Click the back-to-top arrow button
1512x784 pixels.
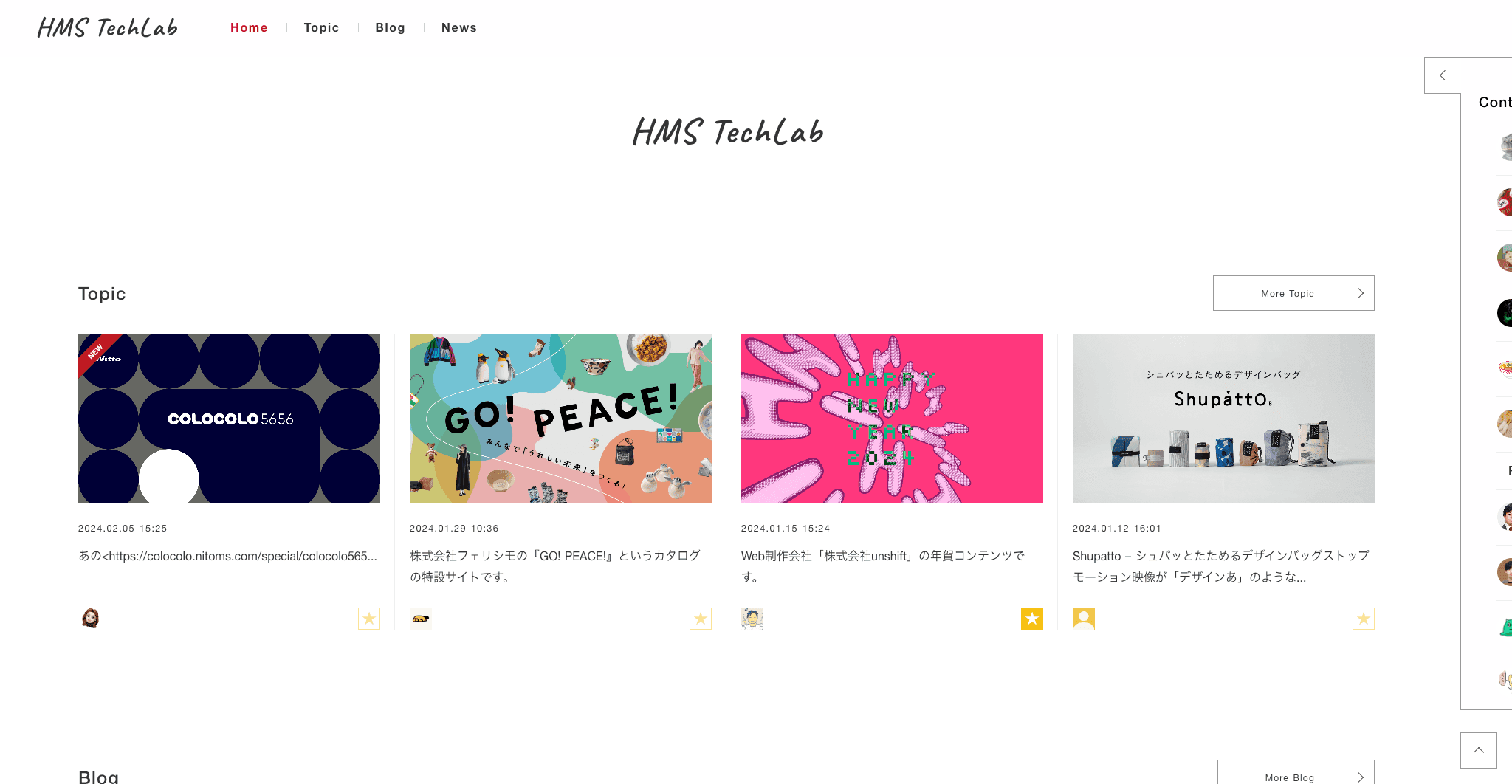(x=1479, y=751)
